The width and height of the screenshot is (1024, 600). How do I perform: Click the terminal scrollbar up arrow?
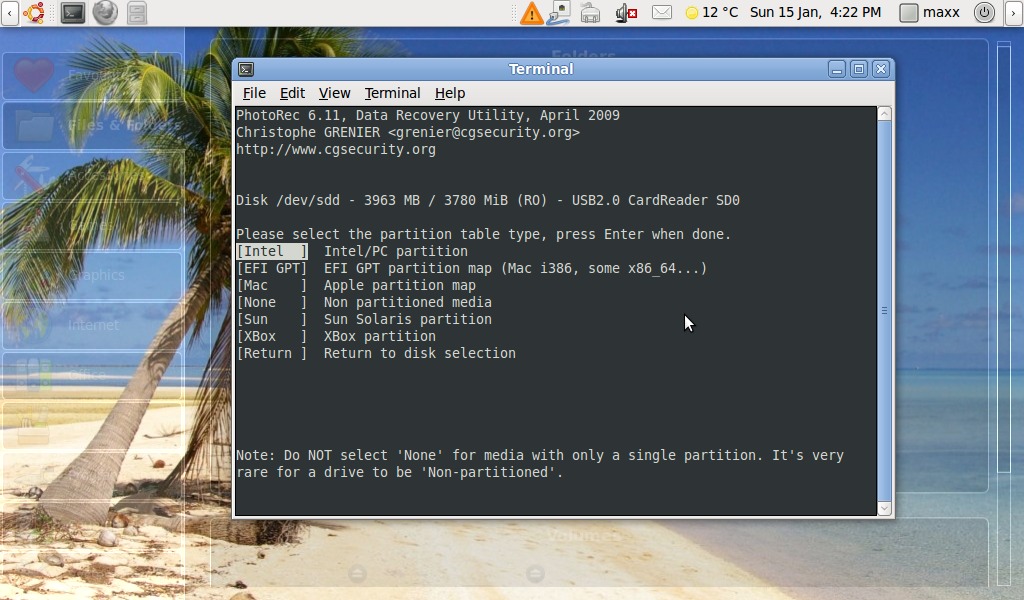click(x=884, y=114)
